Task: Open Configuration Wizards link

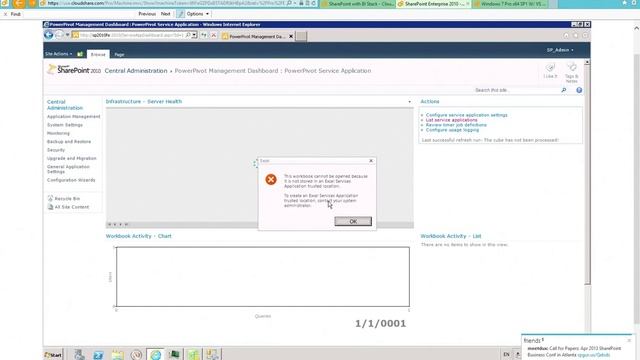Action: coord(71,180)
